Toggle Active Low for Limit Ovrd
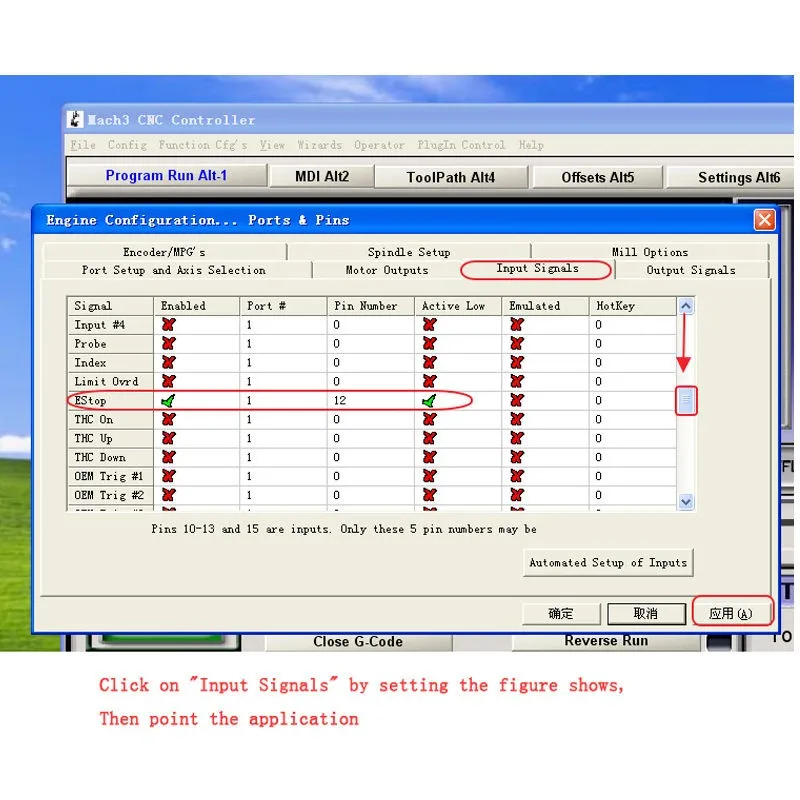The height and width of the screenshot is (800, 800). pyautogui.click(x=430, y=381)
